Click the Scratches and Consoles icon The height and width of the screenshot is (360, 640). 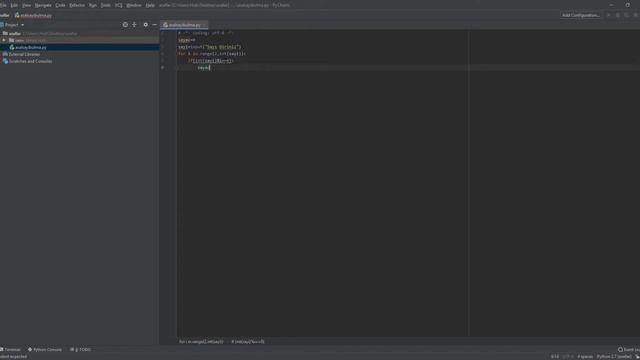click(x=5, y=61)
